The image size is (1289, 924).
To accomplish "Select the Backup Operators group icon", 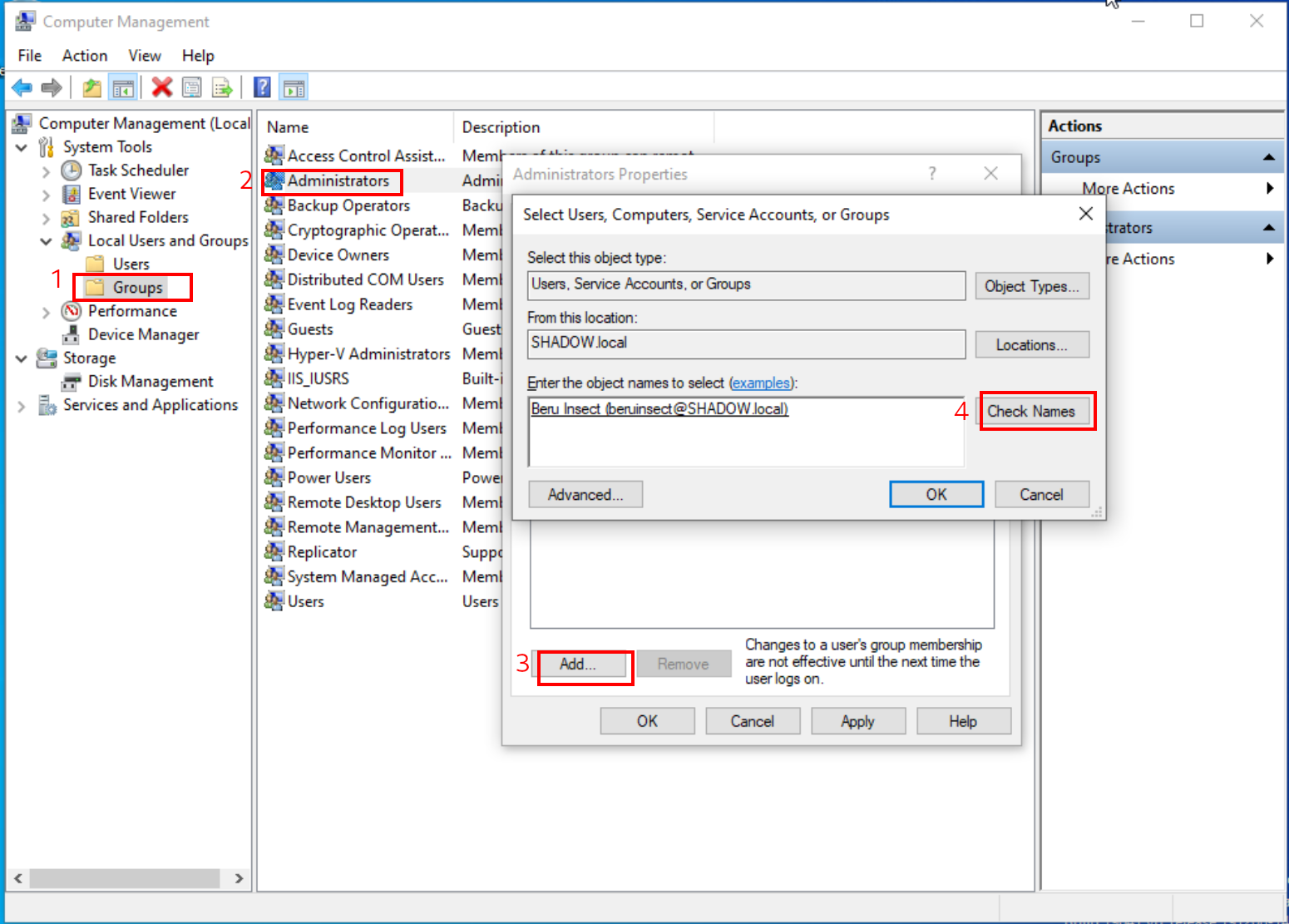I will 274,205.
